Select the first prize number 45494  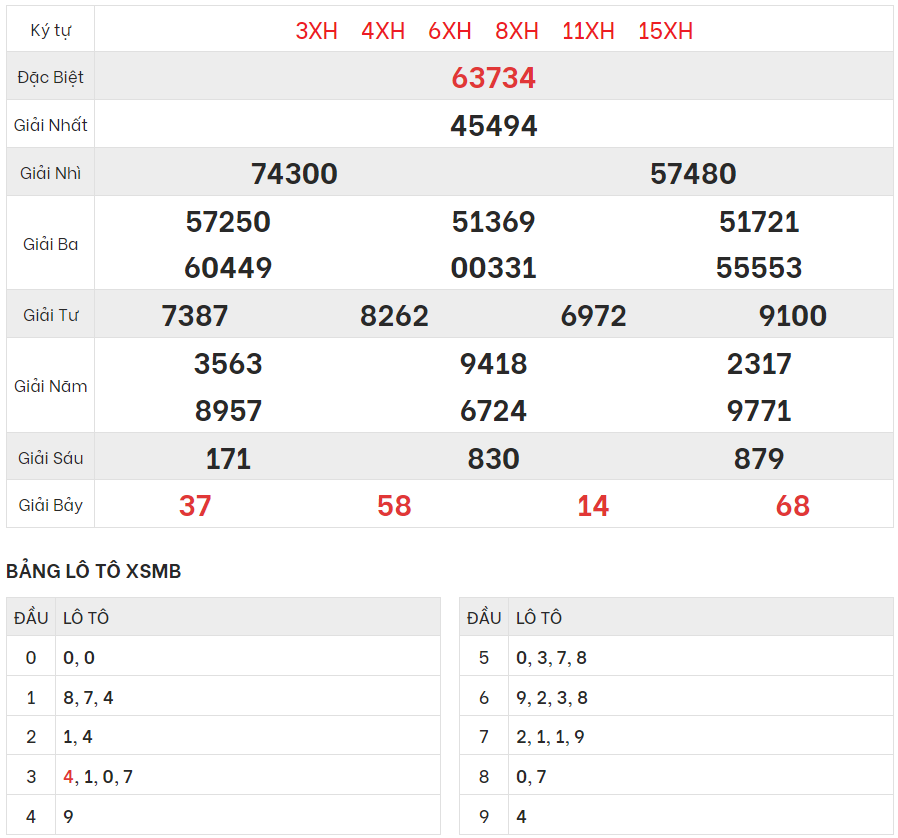pyautogui.click(x=493, y=125)
